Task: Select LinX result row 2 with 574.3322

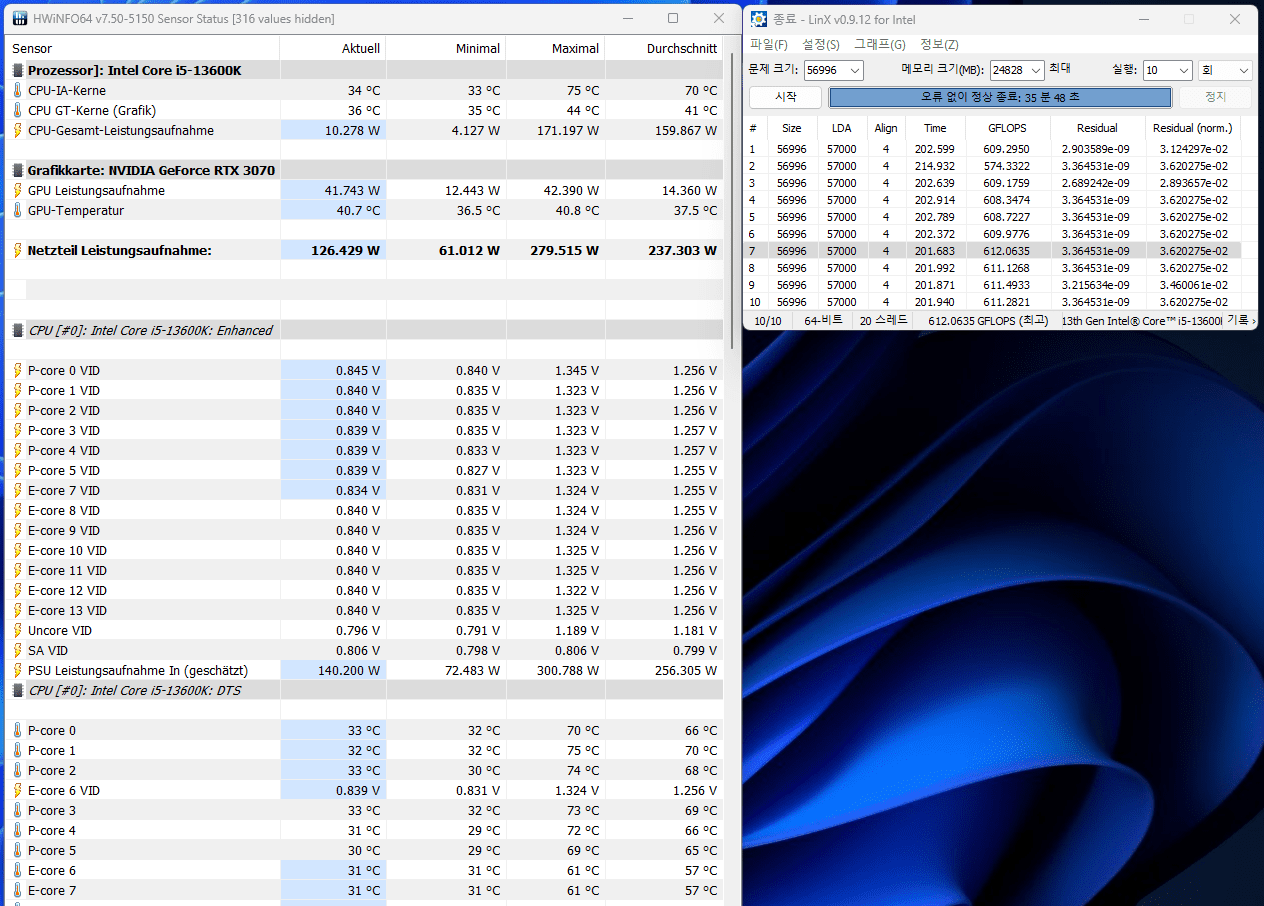Action: tap(994, 166)
